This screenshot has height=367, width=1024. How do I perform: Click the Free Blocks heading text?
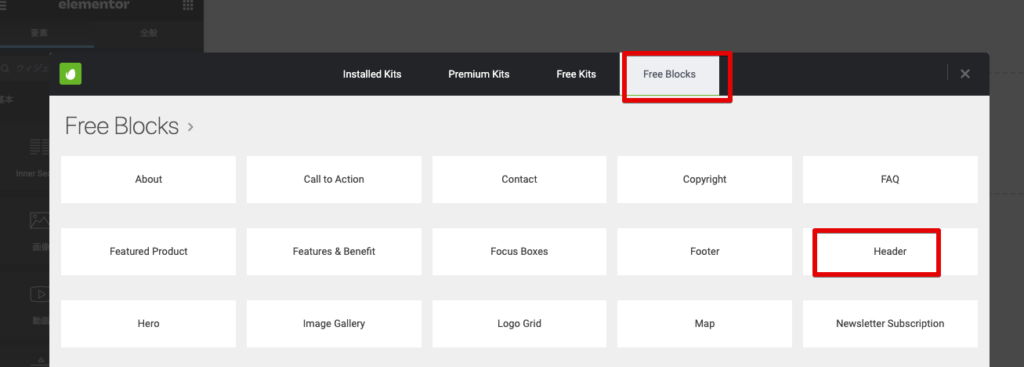pyautogui.click(x=121, y=126)
